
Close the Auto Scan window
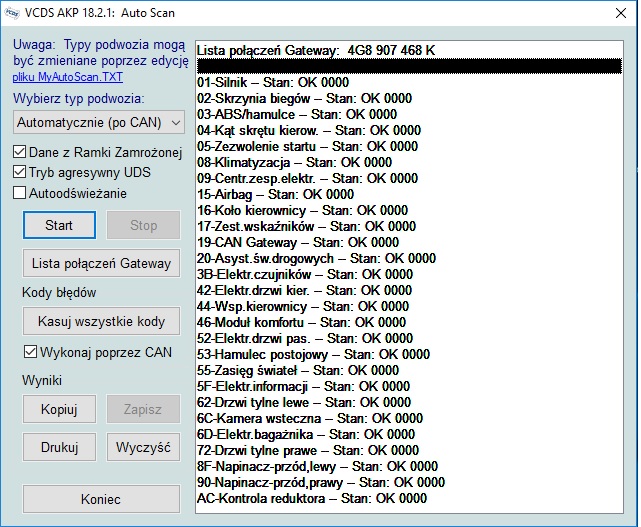(621, 13)
